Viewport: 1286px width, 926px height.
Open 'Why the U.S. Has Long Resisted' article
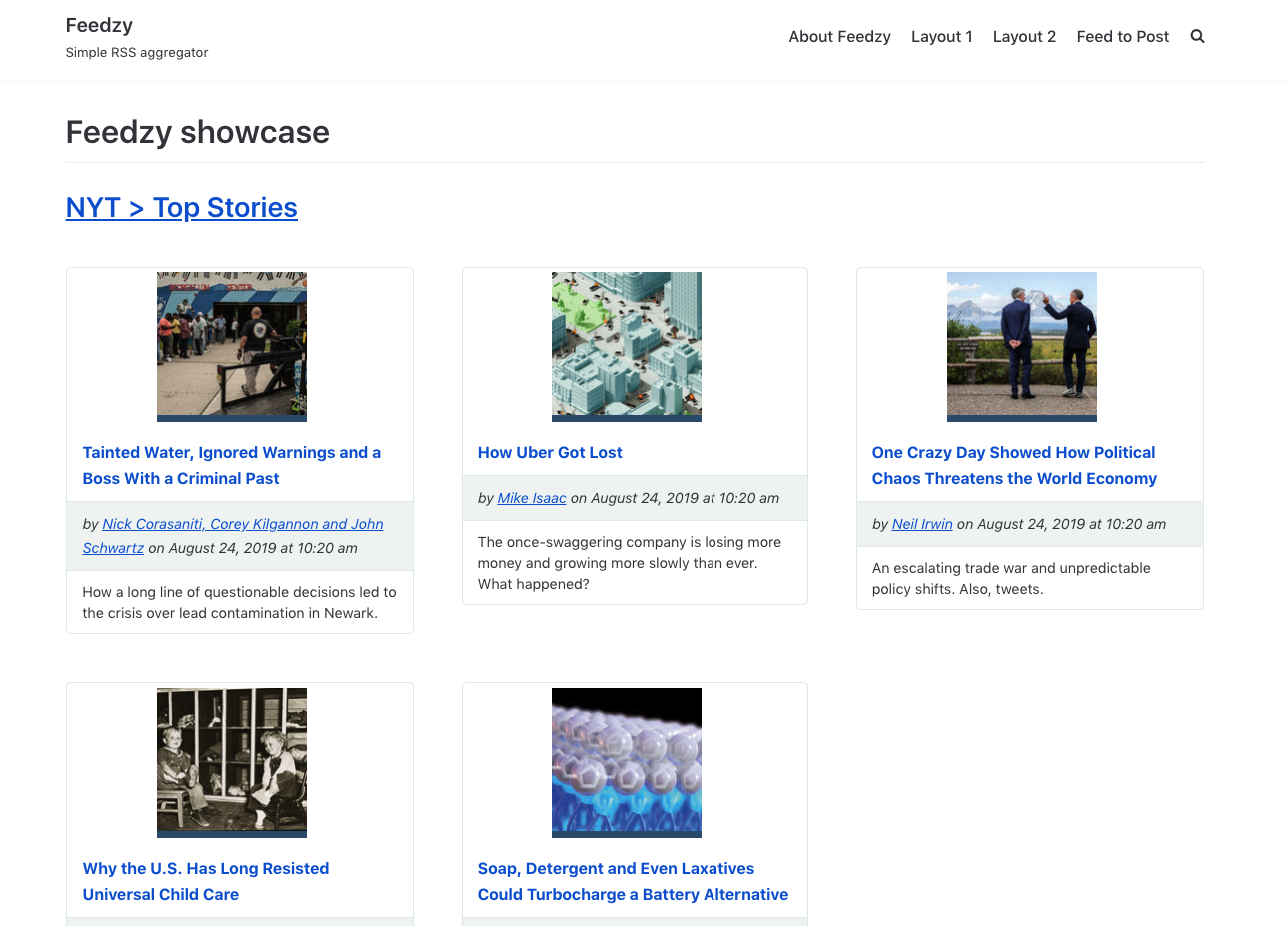(x=206, y=881)
